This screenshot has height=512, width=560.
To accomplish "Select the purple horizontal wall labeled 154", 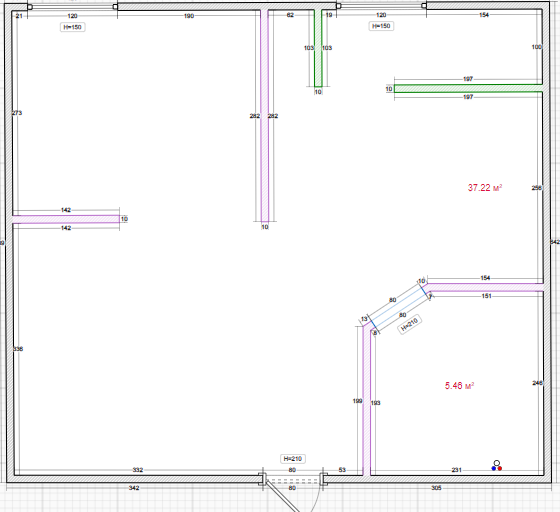I will pyautogui.click(x=485, y=287).
